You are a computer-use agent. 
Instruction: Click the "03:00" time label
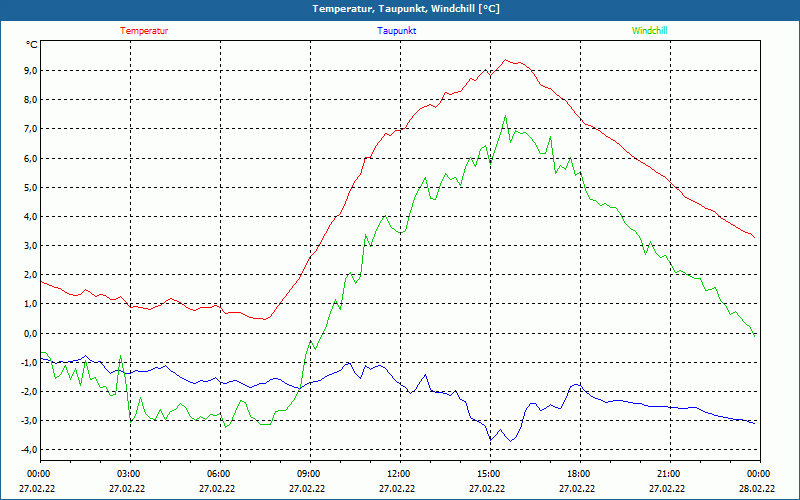coord(128,474)
